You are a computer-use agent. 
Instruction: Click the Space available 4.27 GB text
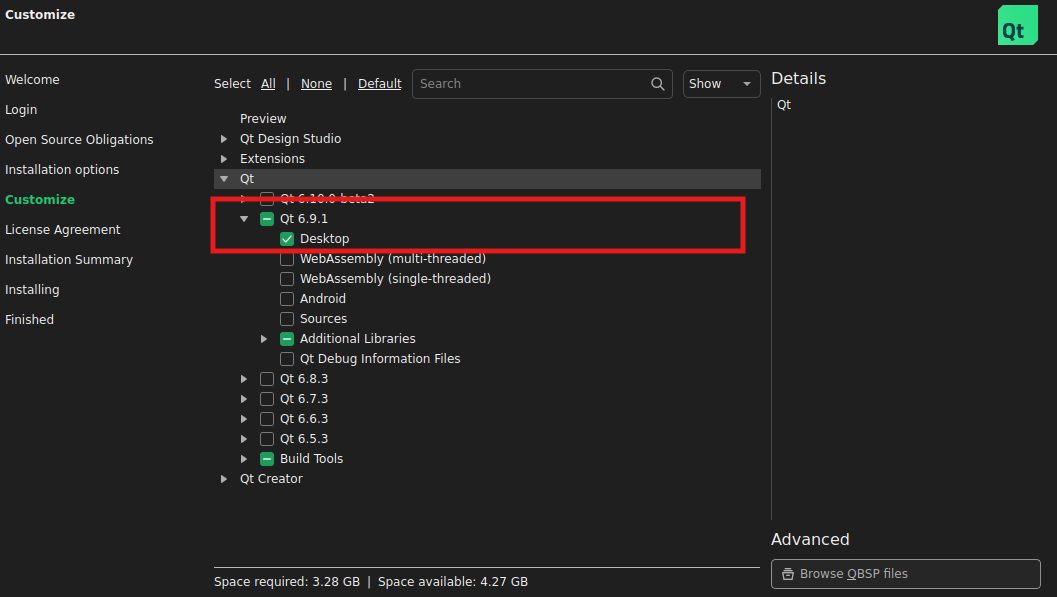click(453, 582)
